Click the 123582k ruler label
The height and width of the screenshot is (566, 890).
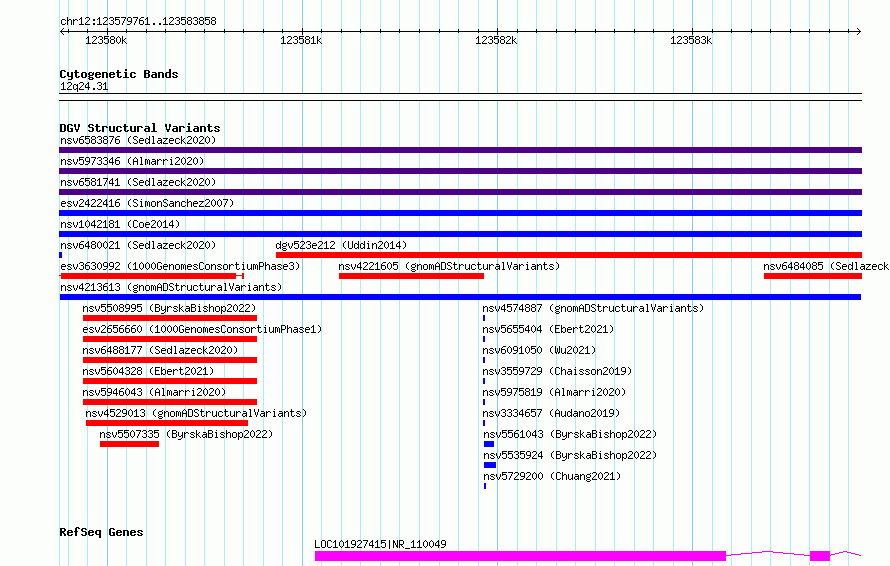[496, 40]
